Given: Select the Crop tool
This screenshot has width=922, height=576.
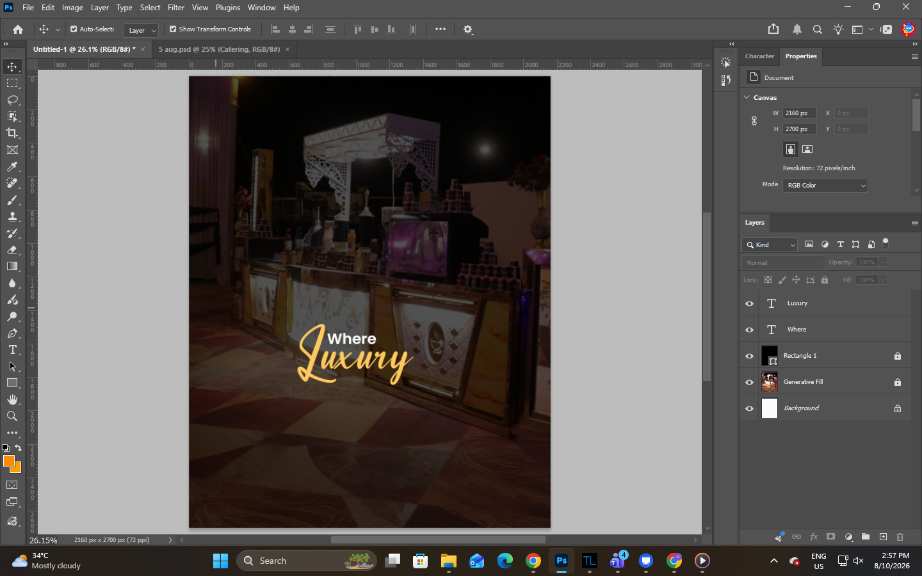Looking at the screenshot, I should click(x=12, y=133).
